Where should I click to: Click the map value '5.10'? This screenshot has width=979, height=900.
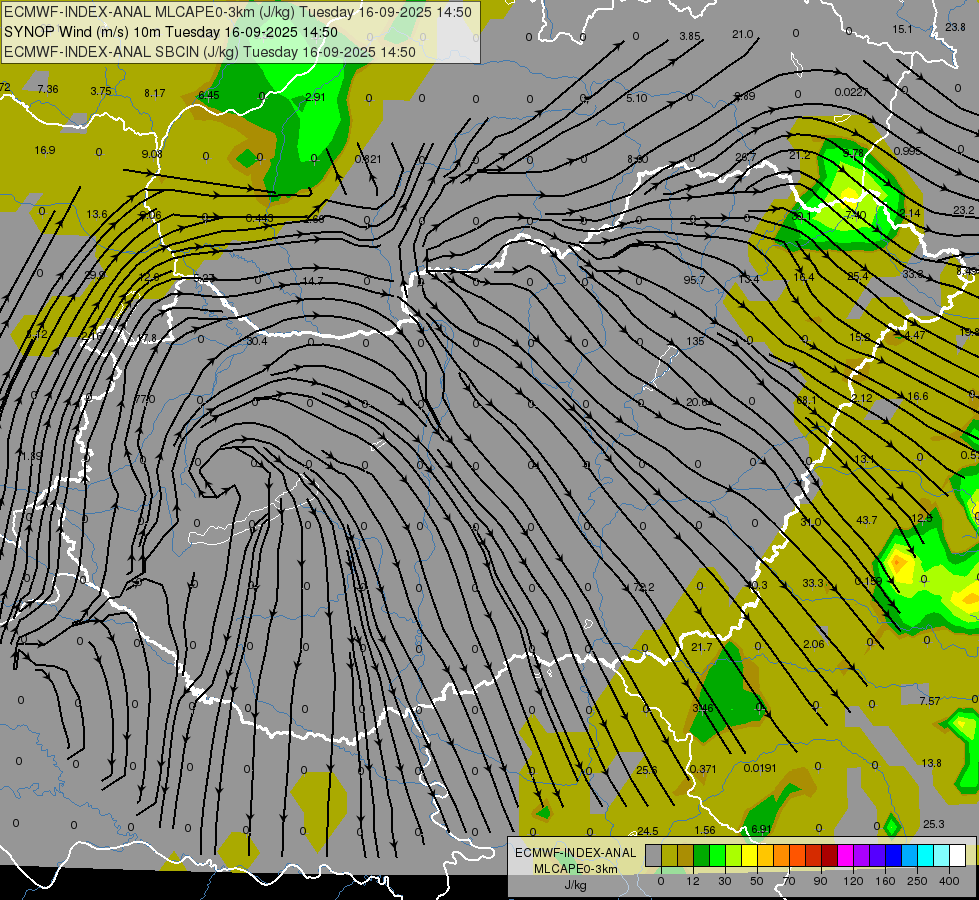tap(637, 98)
